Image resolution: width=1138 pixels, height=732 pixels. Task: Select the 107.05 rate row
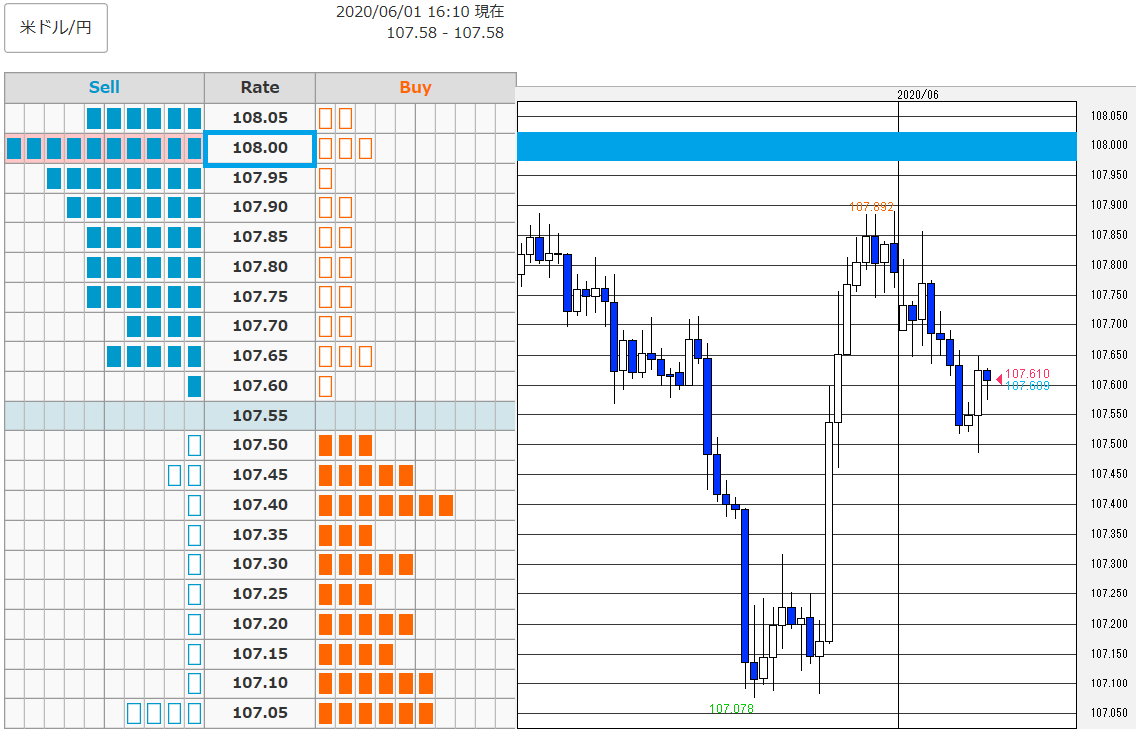tap(260, 713)
